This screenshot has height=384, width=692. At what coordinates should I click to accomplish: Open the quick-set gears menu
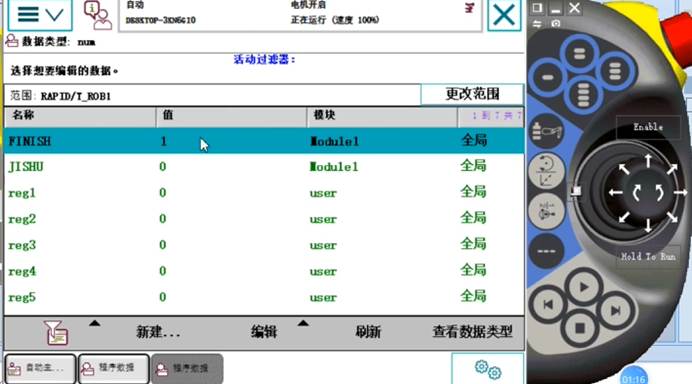point(488,369)
